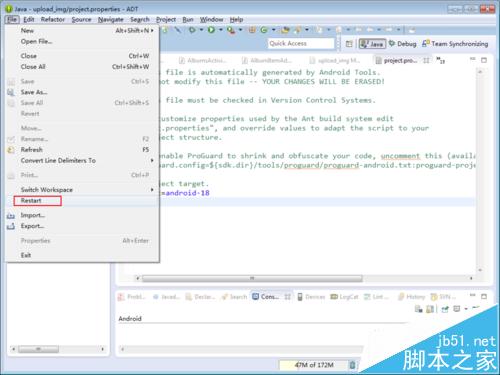Viewport: 500px width, 375px height.
Task: Open the Source menu
Action: pos(81,19)
